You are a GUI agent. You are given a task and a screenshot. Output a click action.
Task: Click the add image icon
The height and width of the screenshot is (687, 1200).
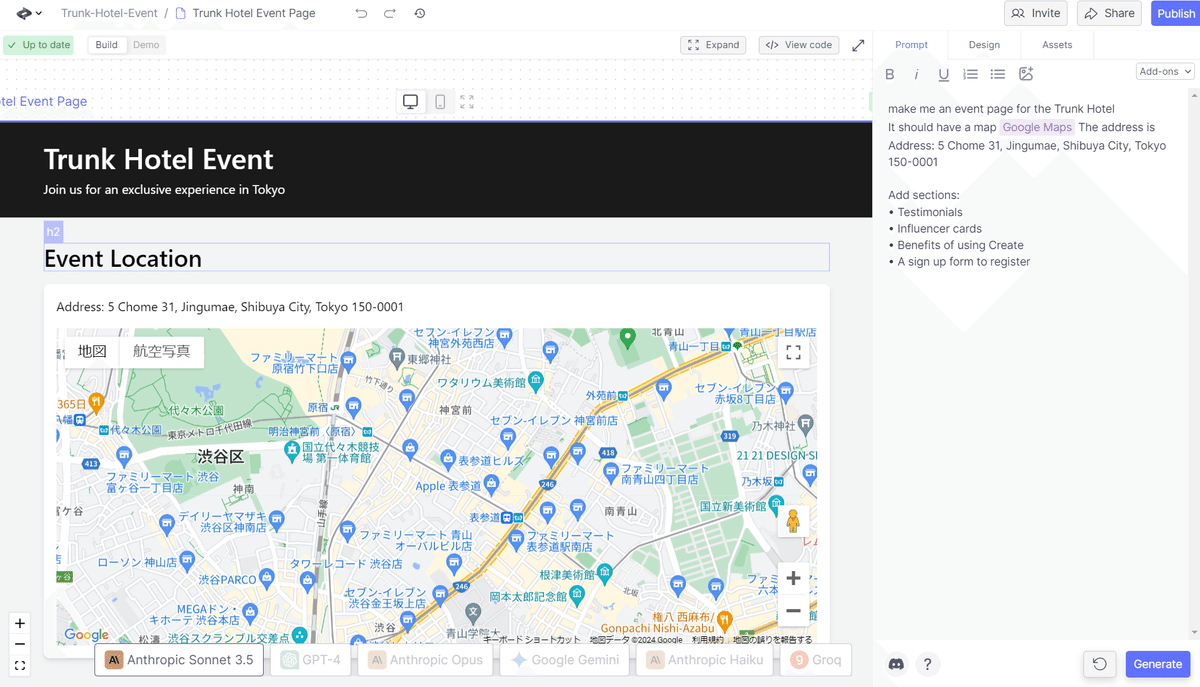(1025, 74)
